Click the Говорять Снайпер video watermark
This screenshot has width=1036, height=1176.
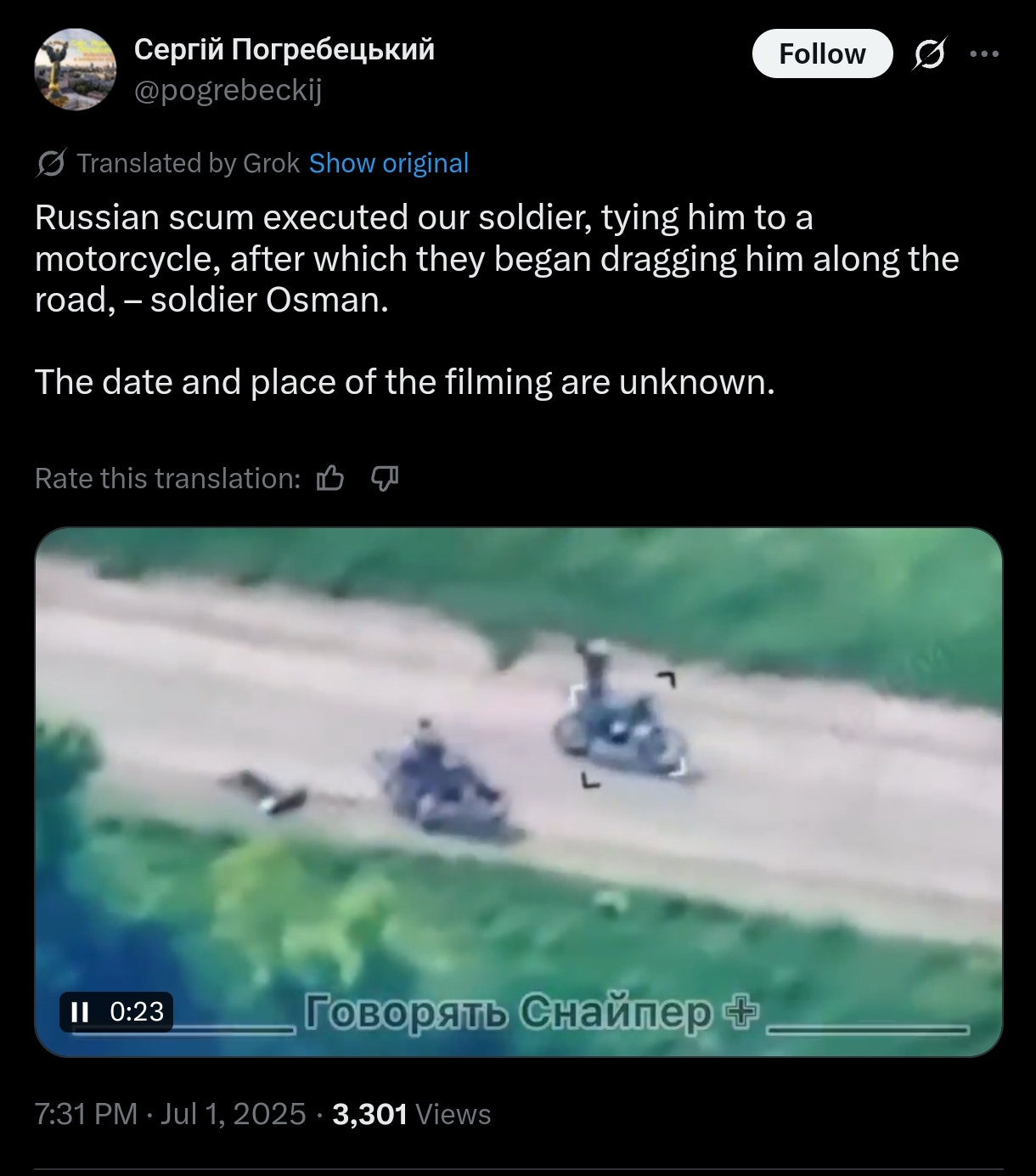click(532, 1011)
